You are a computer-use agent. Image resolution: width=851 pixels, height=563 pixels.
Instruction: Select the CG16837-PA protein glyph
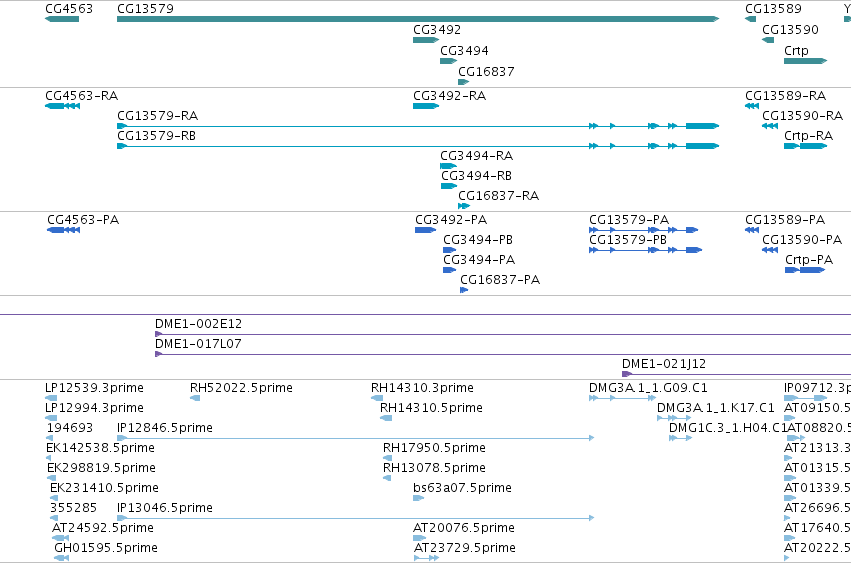pos(464,290)
